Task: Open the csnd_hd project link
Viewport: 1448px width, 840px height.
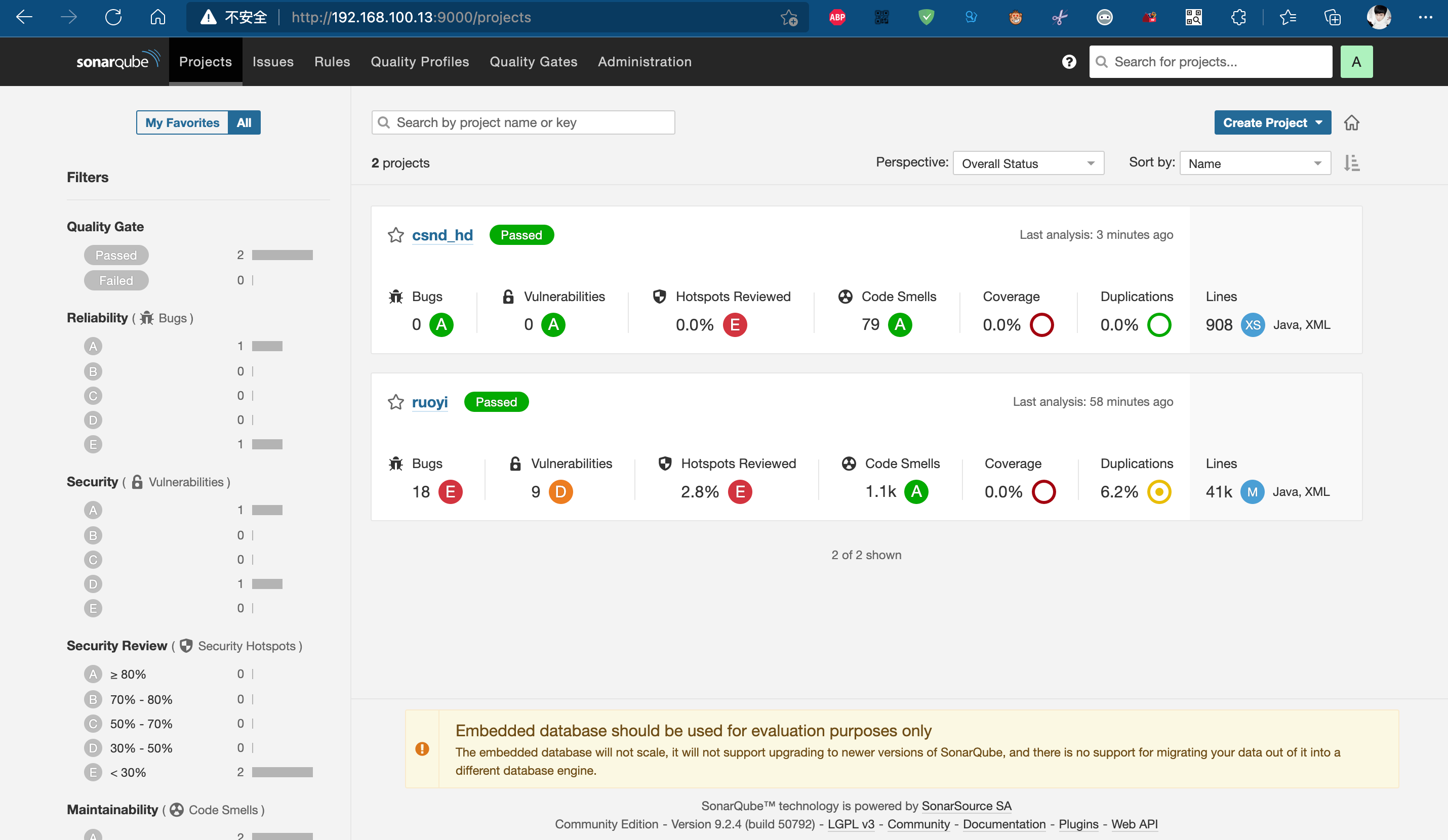Action: click(x=442, y=235)
